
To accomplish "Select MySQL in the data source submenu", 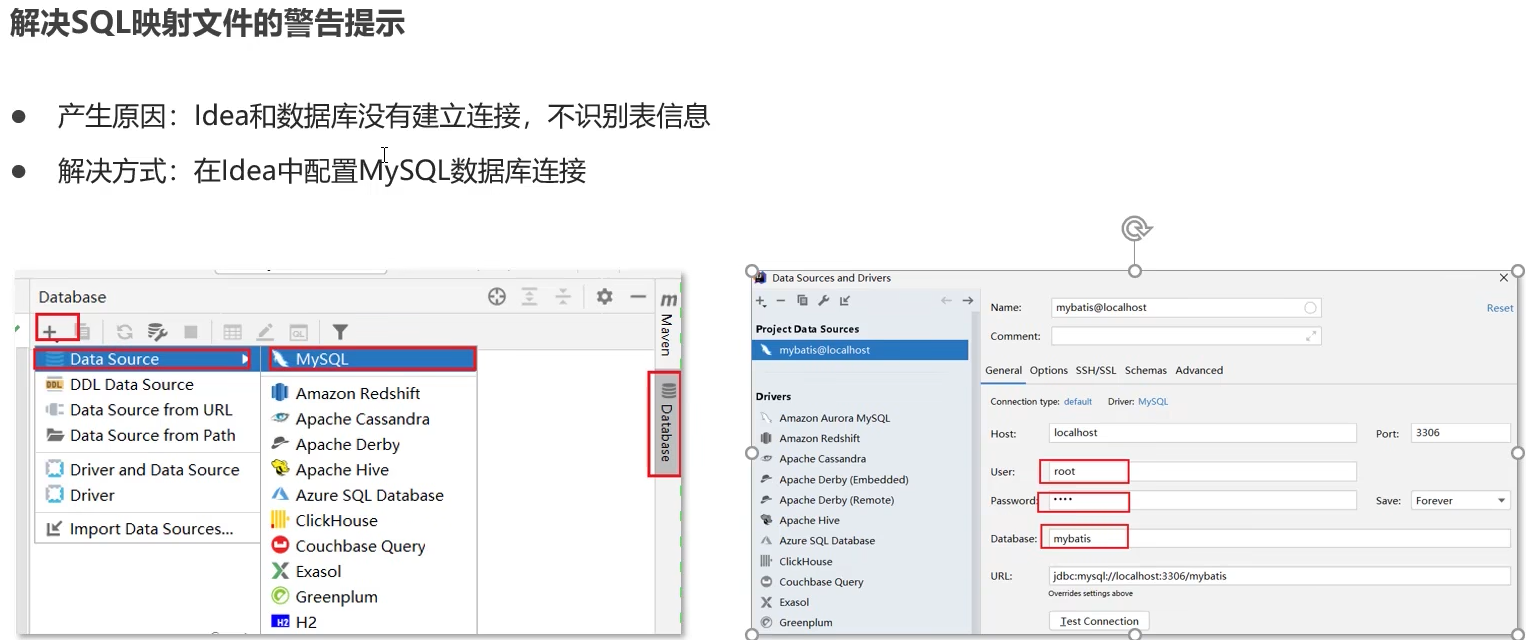I will point(370,359).
